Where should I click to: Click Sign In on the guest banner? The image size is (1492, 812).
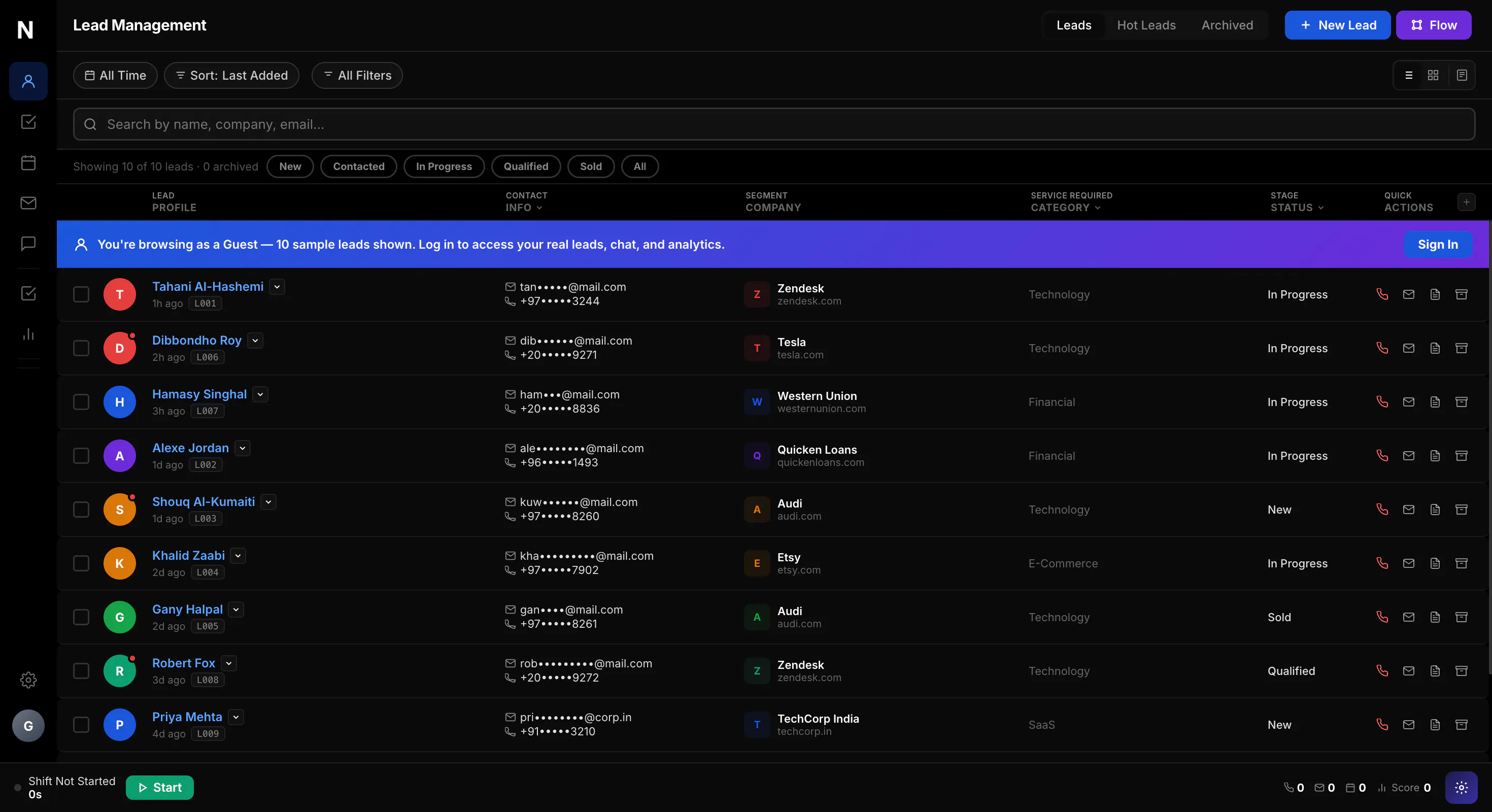click(1438, 245)
